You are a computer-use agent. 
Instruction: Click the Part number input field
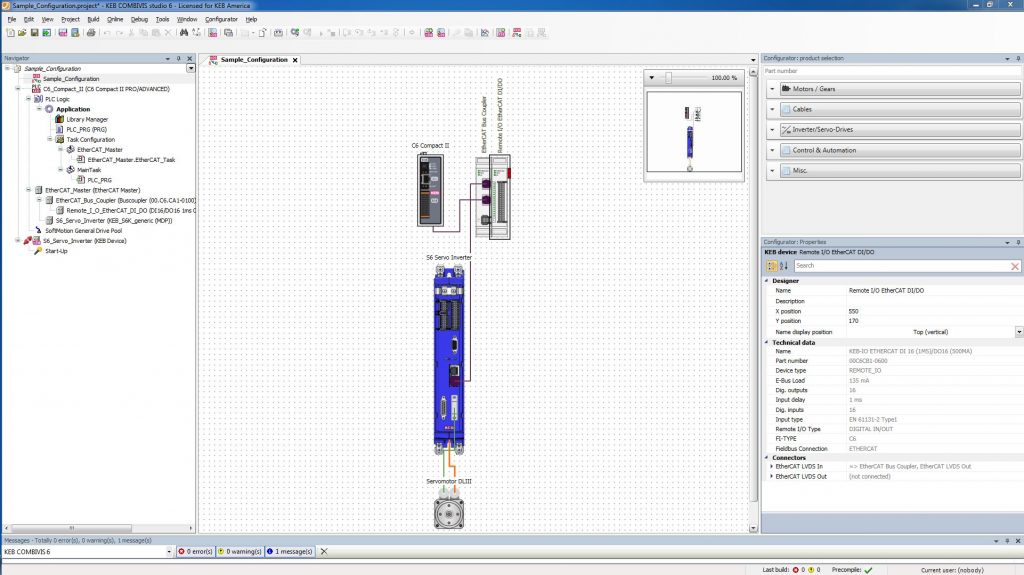[892, 71]
